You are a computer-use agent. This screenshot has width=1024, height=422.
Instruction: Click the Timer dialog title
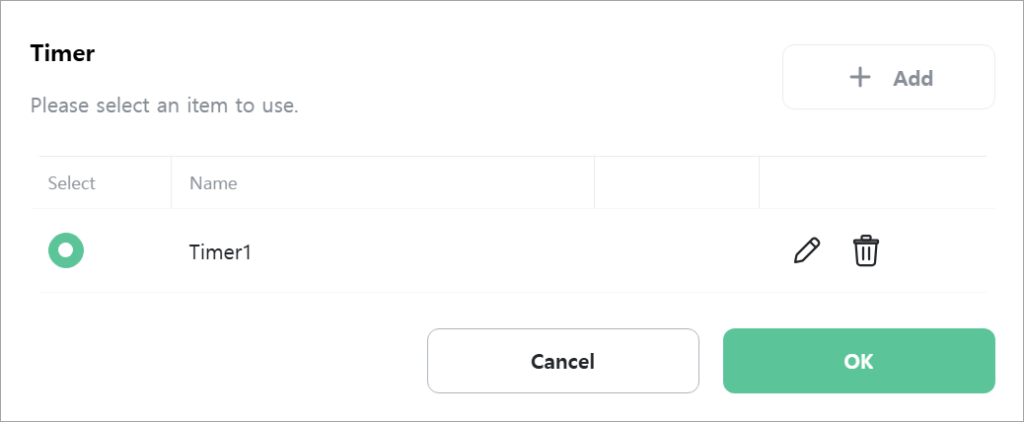pos(63,54)
